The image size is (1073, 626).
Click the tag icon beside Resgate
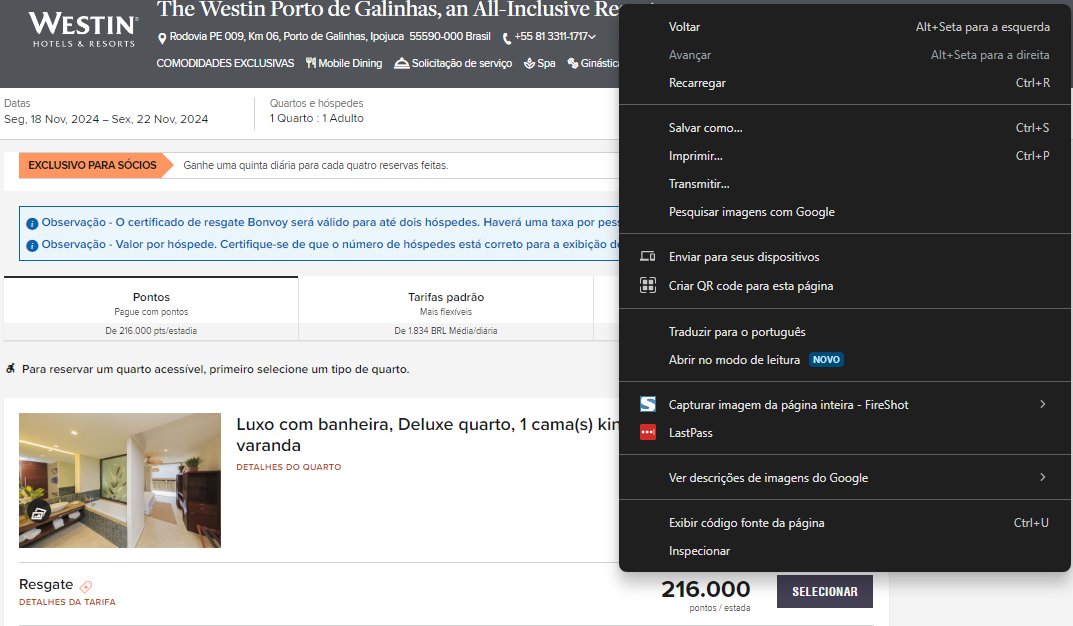point(86,586)
